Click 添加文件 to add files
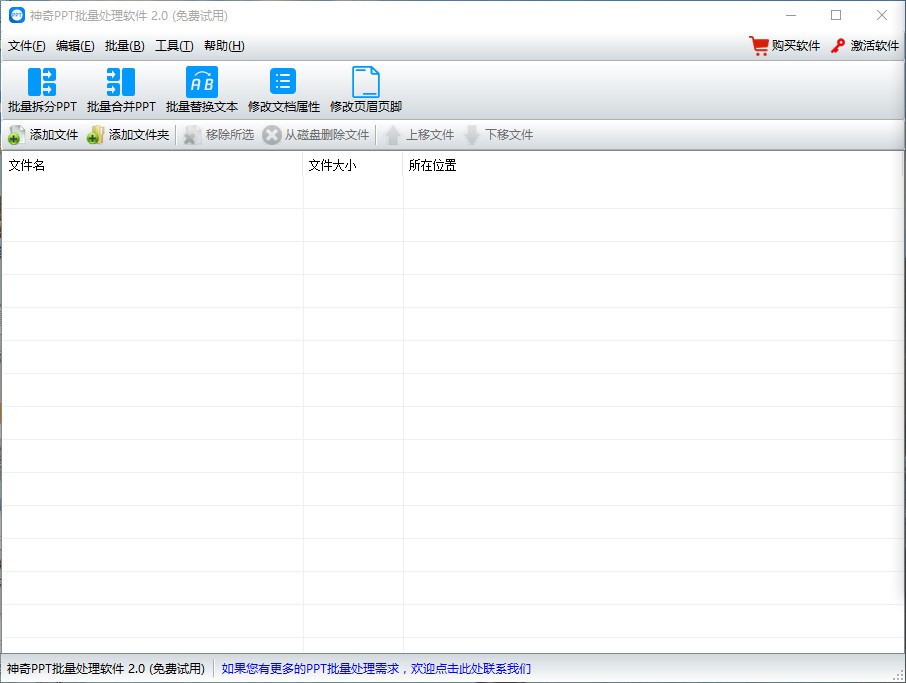Image resolution: width=906 pixels, height=683 pixels. coord(43,135)
